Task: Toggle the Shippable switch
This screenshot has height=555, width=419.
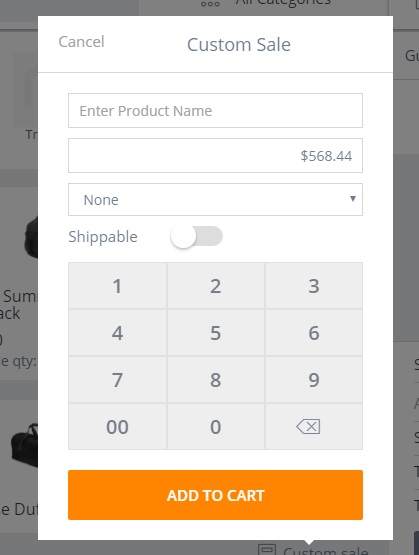Action: coord(196,236)
